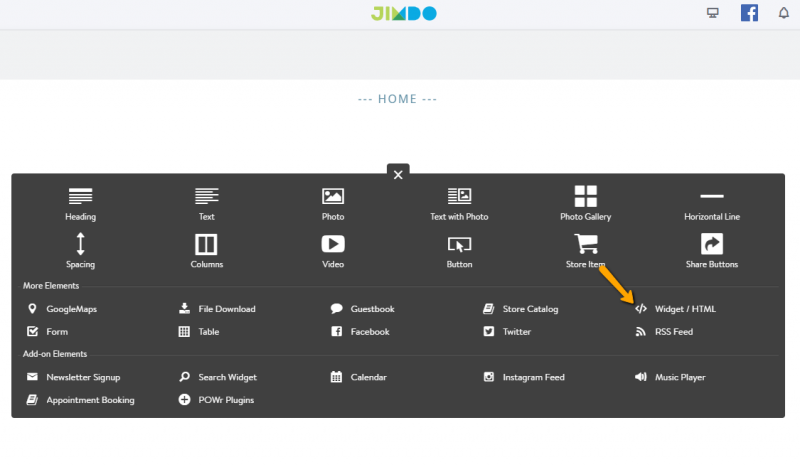Add a Photo Gallery element
The width and height of the screenshot is (800, 467).
tap(585, 202)
